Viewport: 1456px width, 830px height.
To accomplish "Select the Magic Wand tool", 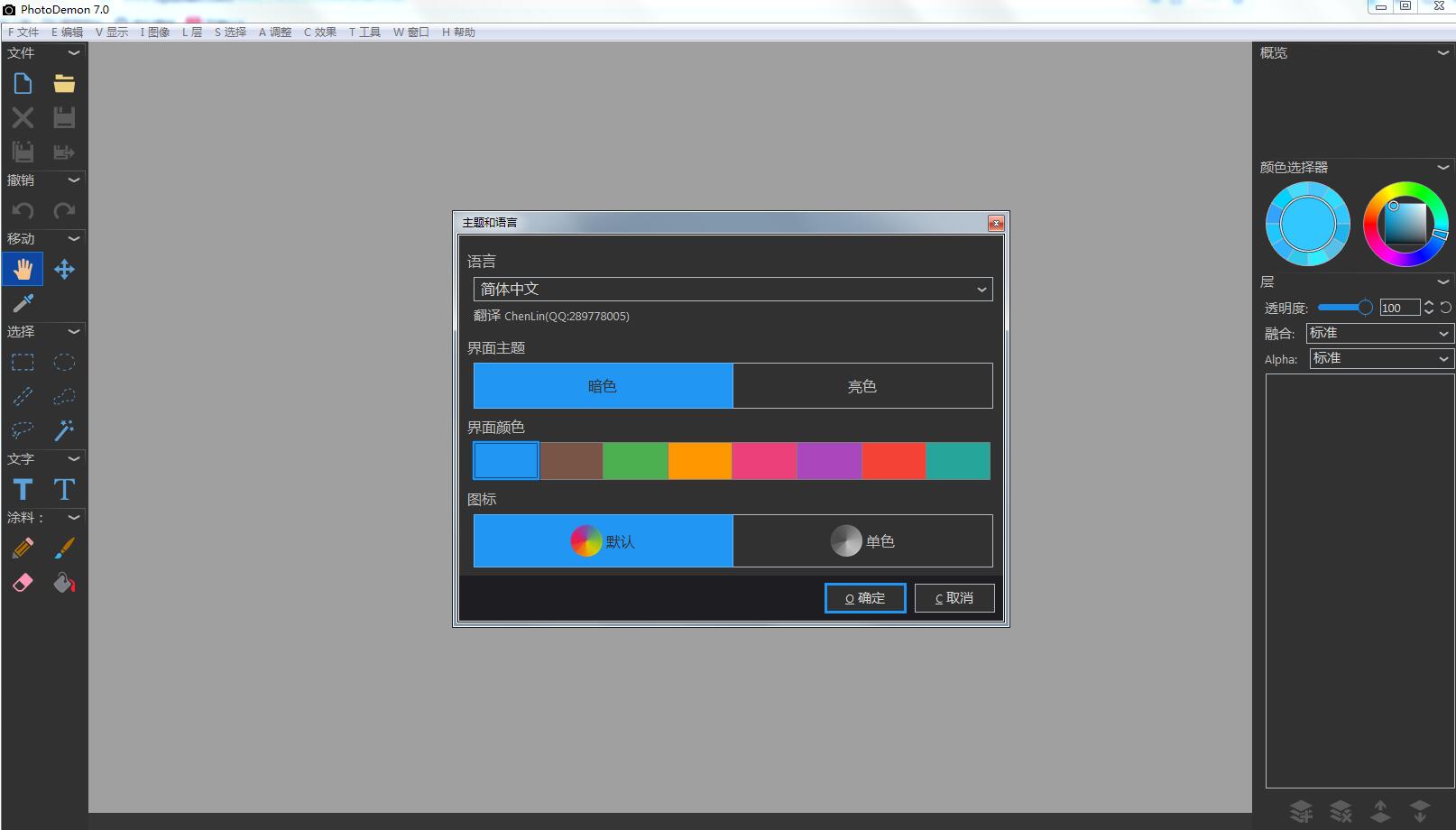I will (x=64, y=430).
